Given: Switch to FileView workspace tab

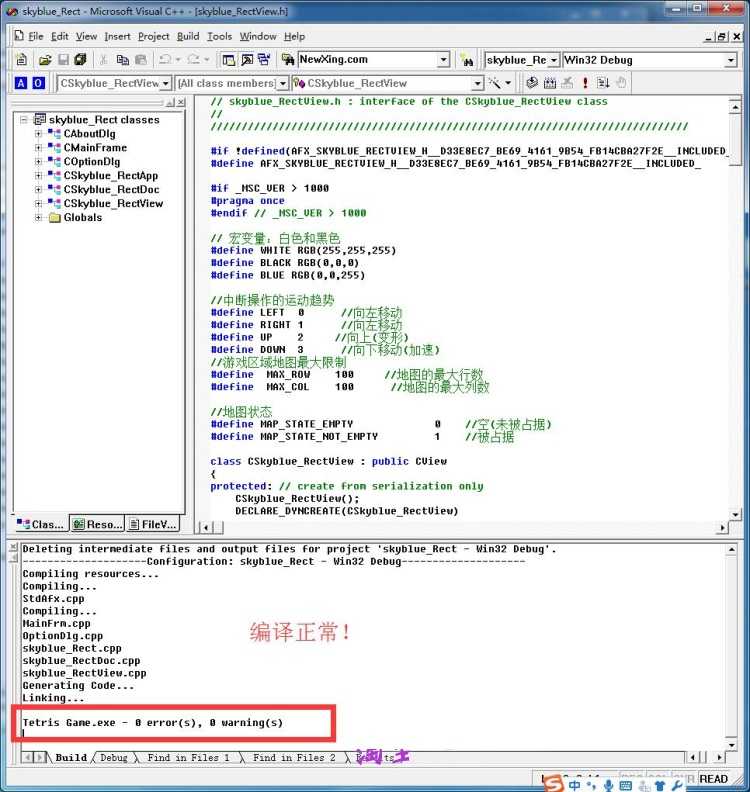Looking at the screenshot, I should 153,524.
